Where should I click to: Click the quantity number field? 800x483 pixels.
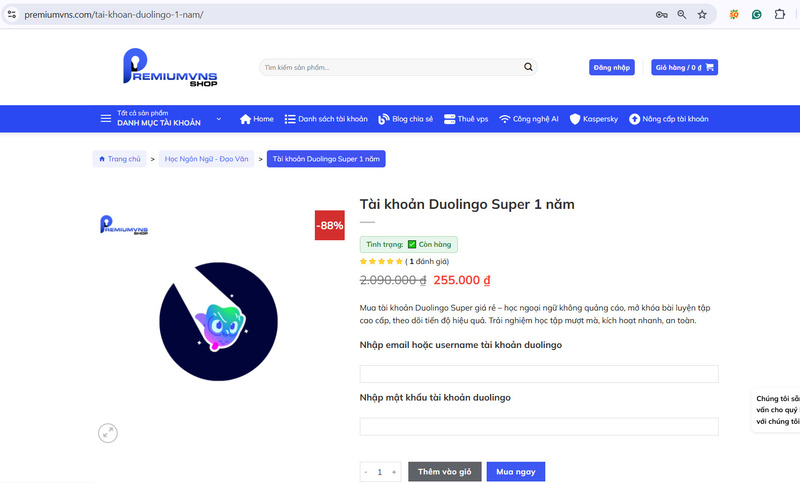click(380, 472)
